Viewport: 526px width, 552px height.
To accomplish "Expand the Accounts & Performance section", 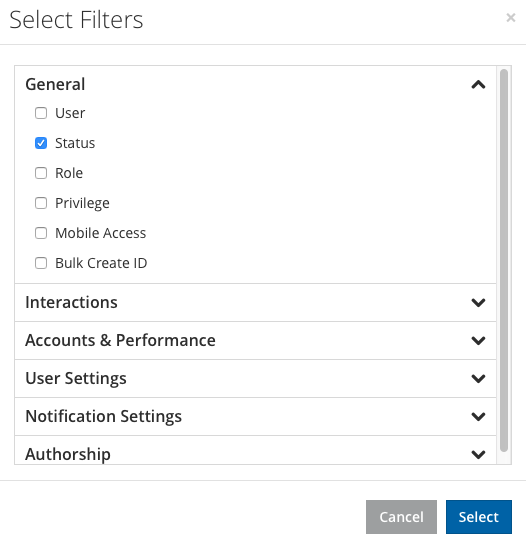I will pyautogui.click(x=255, y=340).
